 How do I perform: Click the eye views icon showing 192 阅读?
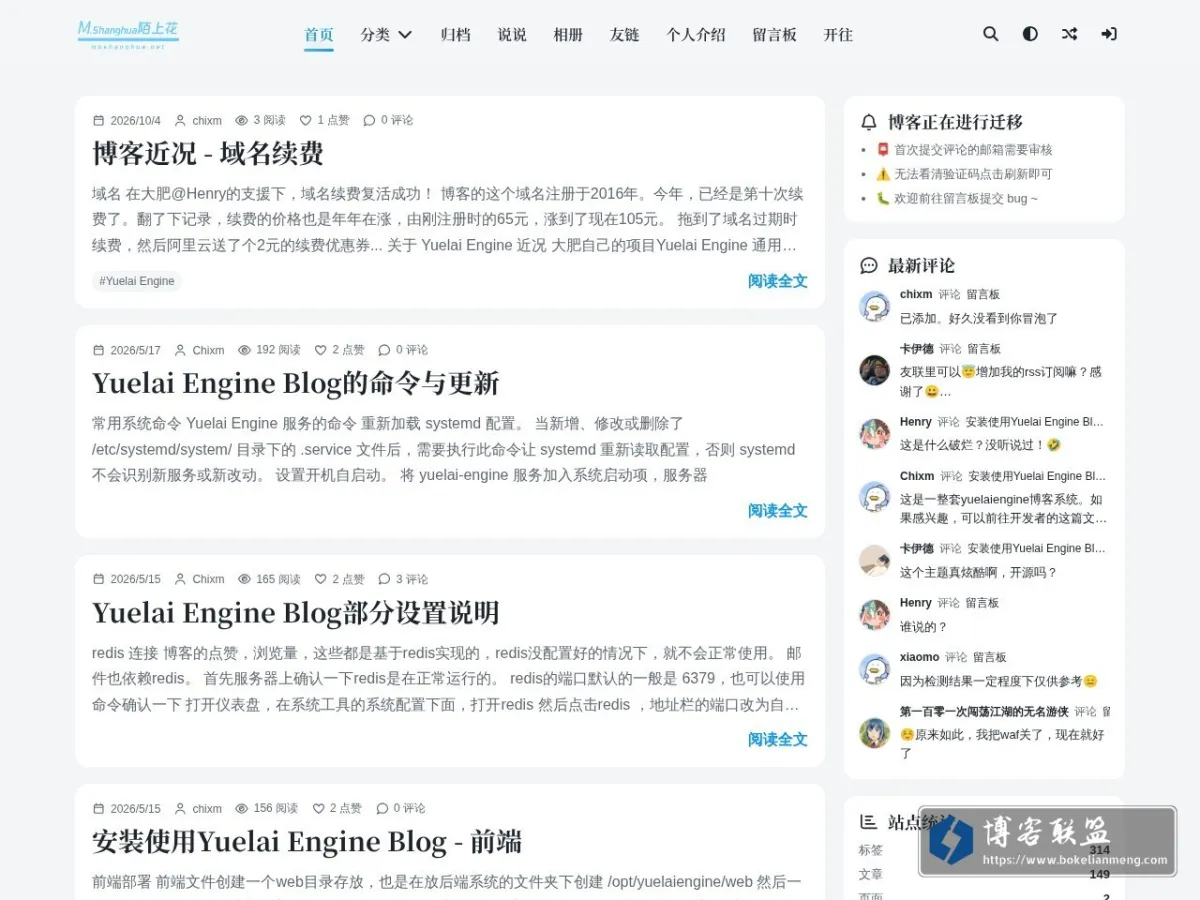(244, 350)
